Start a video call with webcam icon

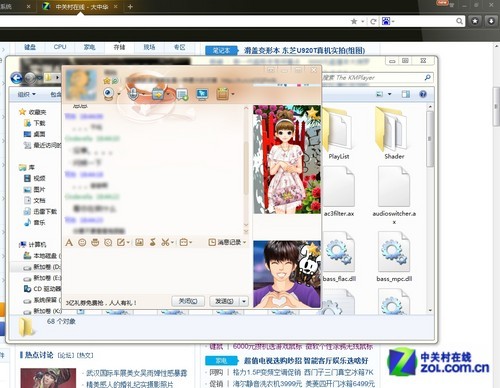[109, 94]
